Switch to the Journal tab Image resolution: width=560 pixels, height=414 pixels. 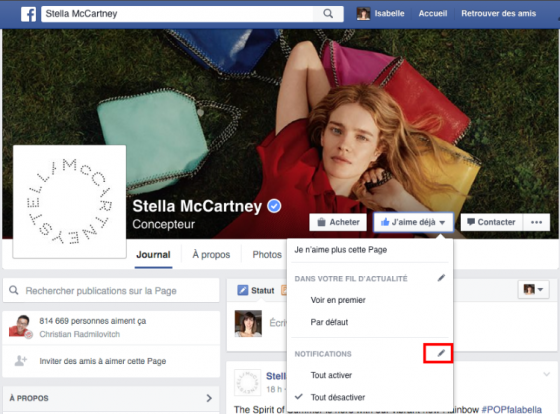pos(153,255)
